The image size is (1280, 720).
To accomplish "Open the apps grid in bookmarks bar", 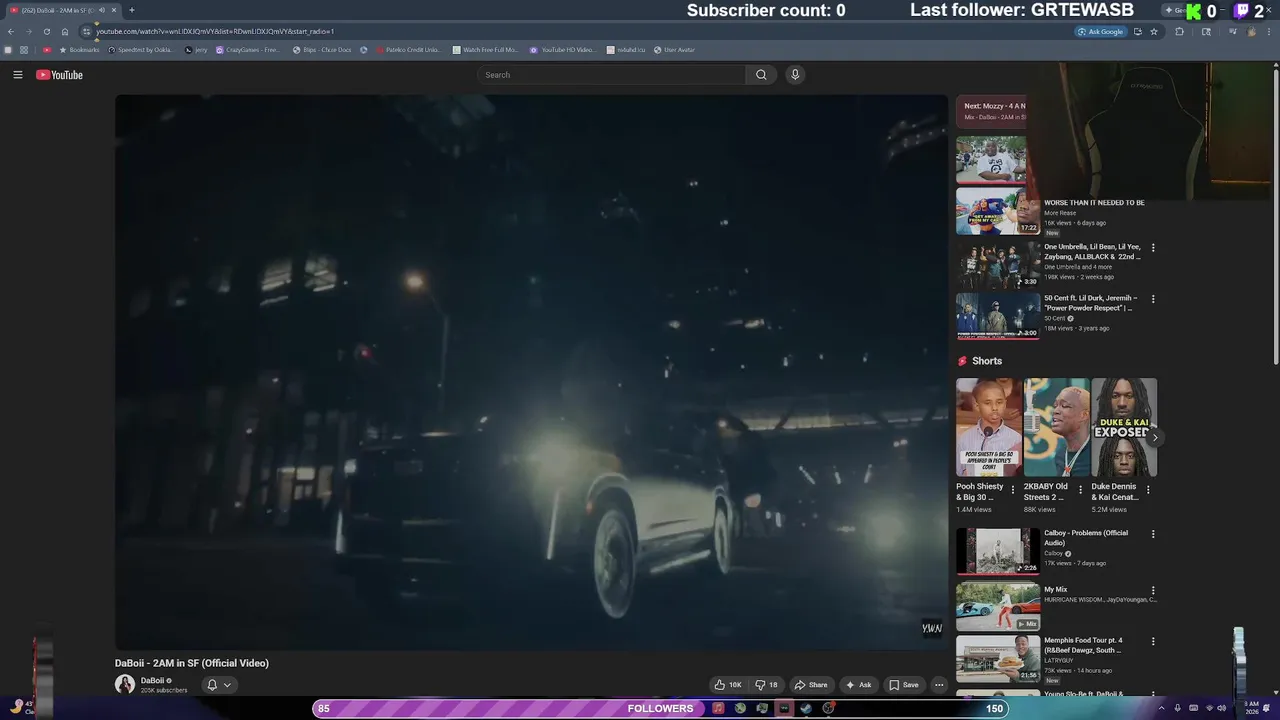I will click(24, 50).
